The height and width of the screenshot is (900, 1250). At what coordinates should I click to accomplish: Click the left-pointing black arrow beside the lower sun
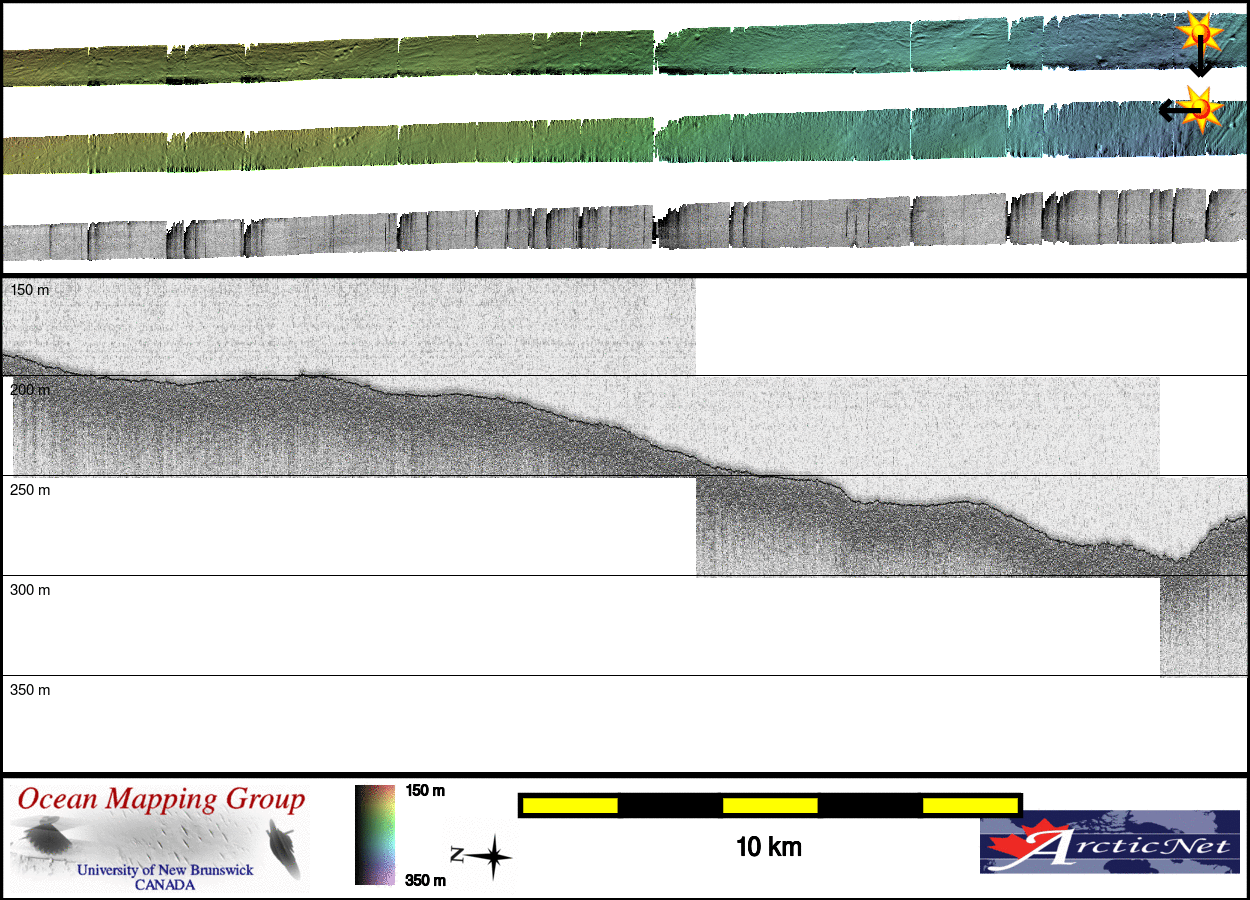(x=1172, y=110)
